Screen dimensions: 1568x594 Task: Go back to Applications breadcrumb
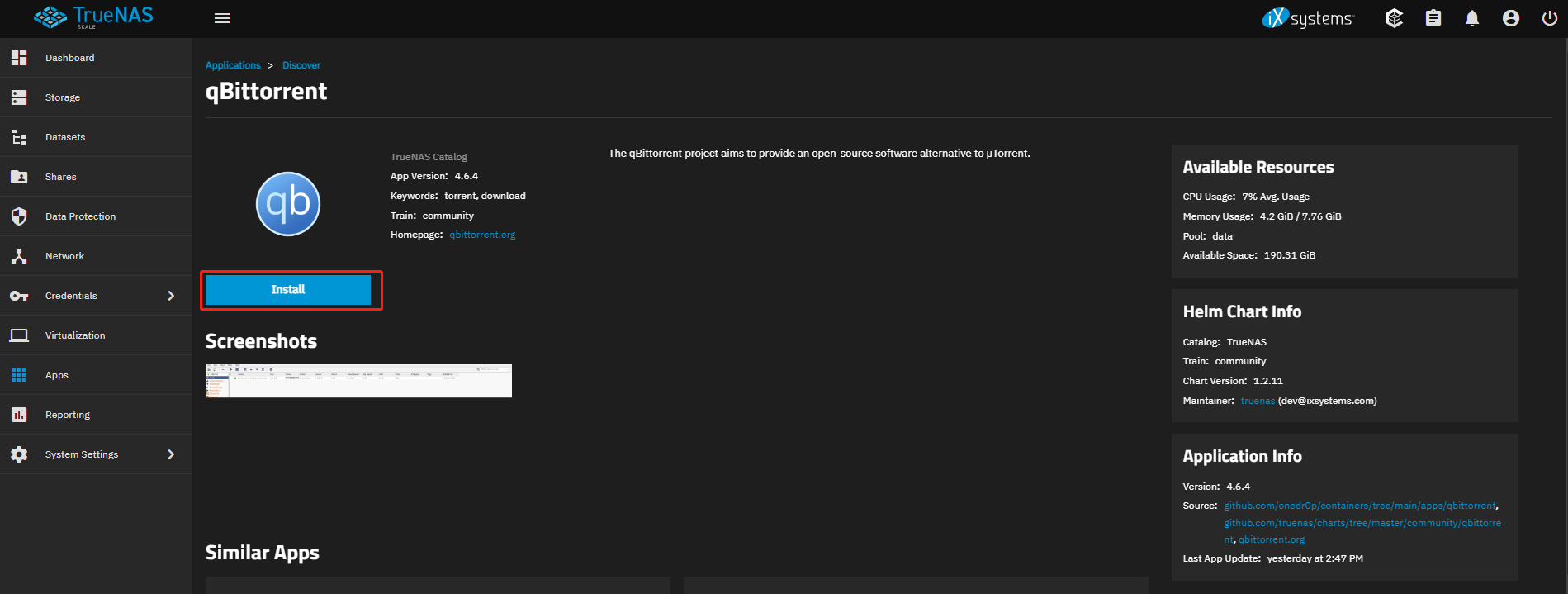(x=233, y=65)
